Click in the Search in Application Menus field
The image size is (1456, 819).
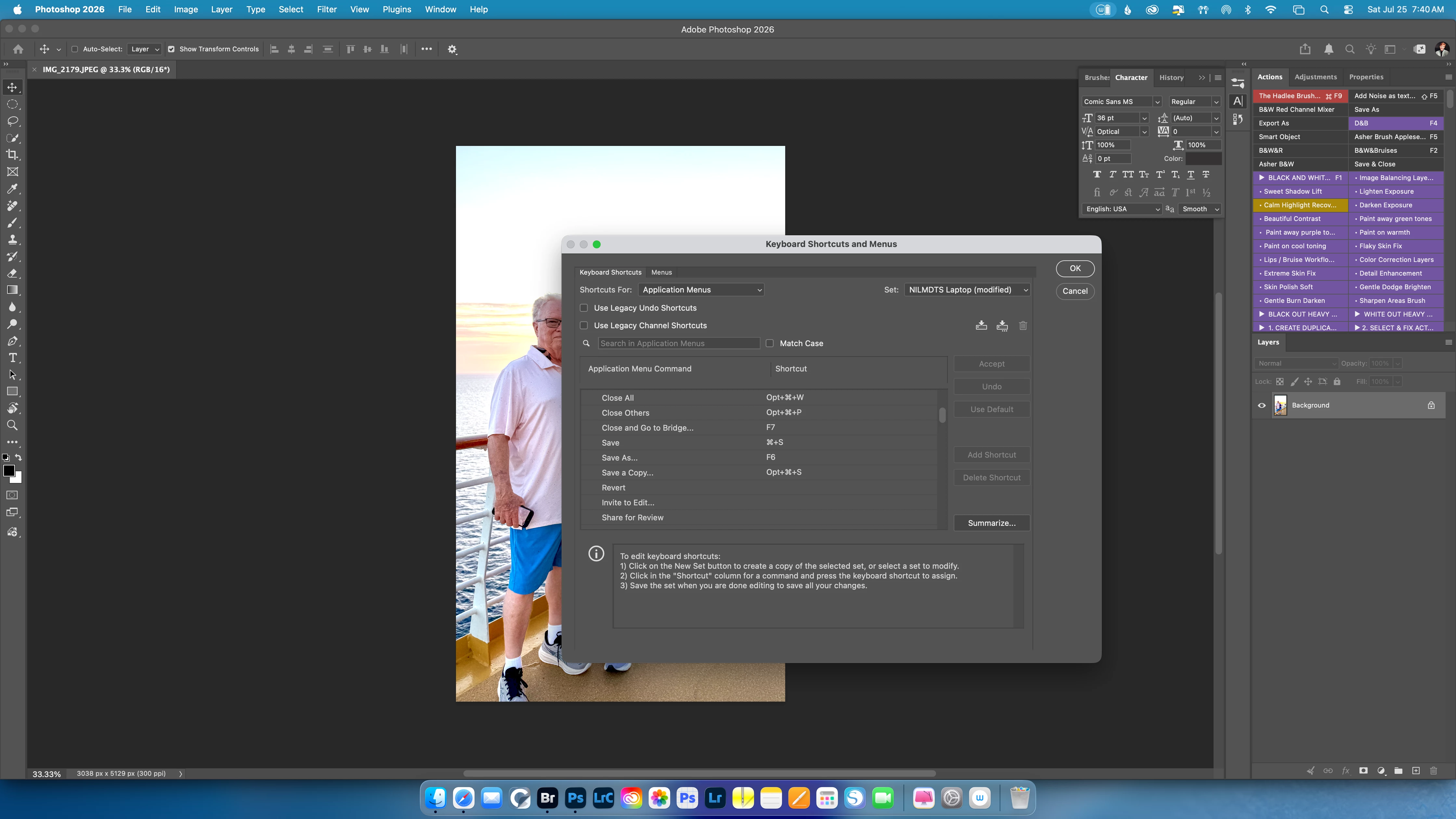pyautogui.click(x=679, y=343)
